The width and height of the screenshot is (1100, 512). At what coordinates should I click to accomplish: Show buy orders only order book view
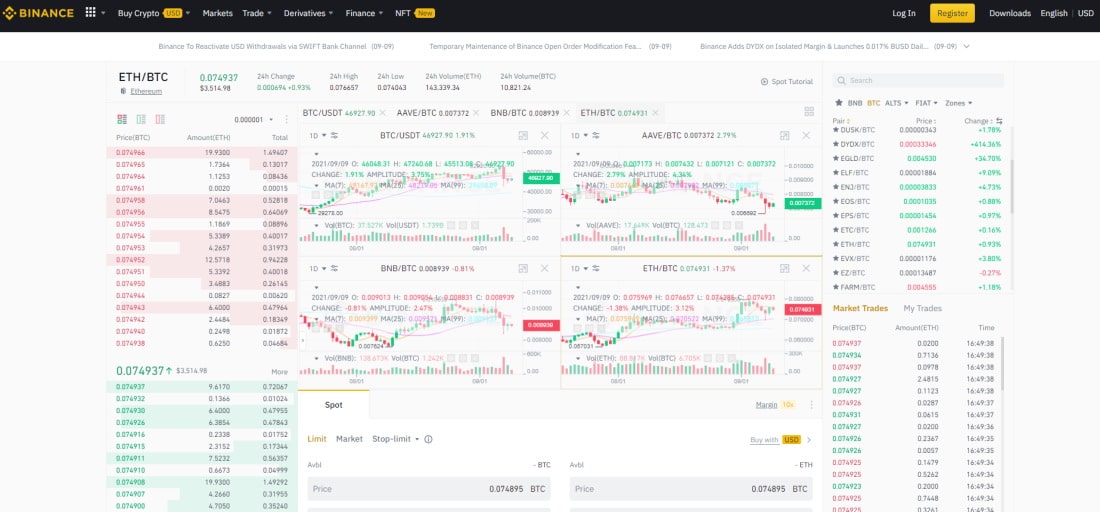click(x=141, y=119)
